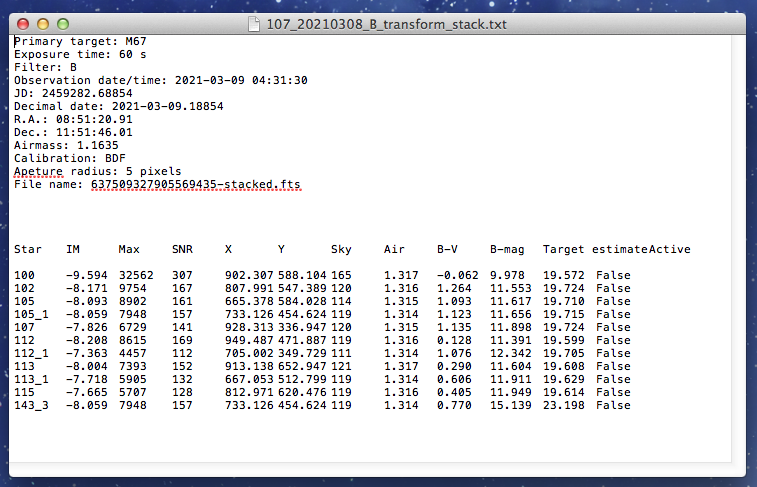This screenshot has width=757, height=487.
Task: Click the 'Star' column header text
Action: pyautogui.click(x=26, y=249)
